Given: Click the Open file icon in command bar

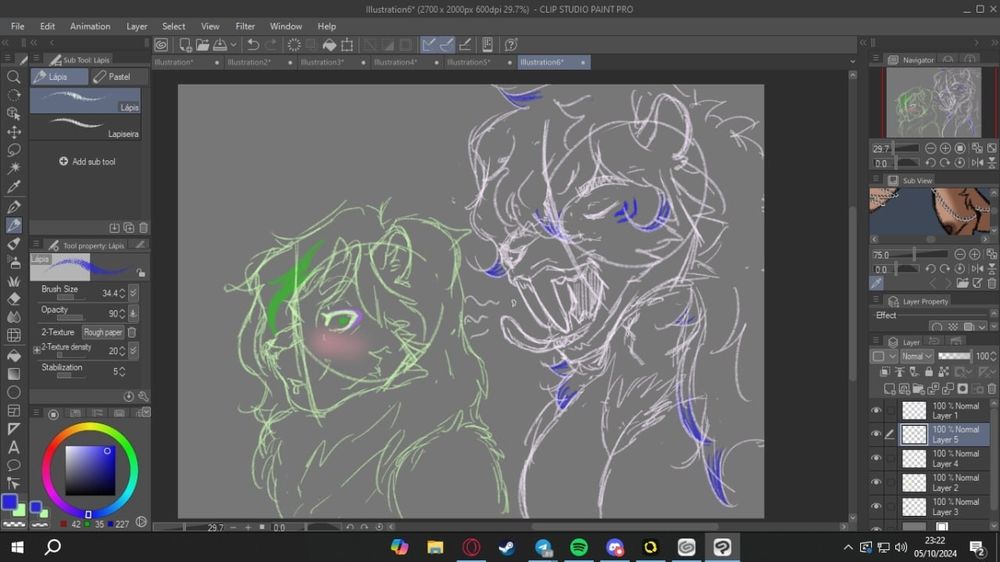Looking at the screenshot, I should click(202, 45).
